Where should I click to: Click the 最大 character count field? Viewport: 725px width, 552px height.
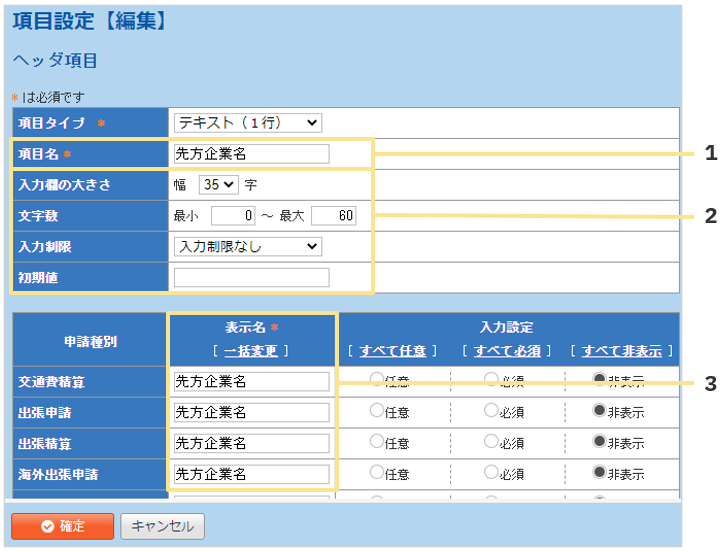pyautogui.click(x=333, y=216)
